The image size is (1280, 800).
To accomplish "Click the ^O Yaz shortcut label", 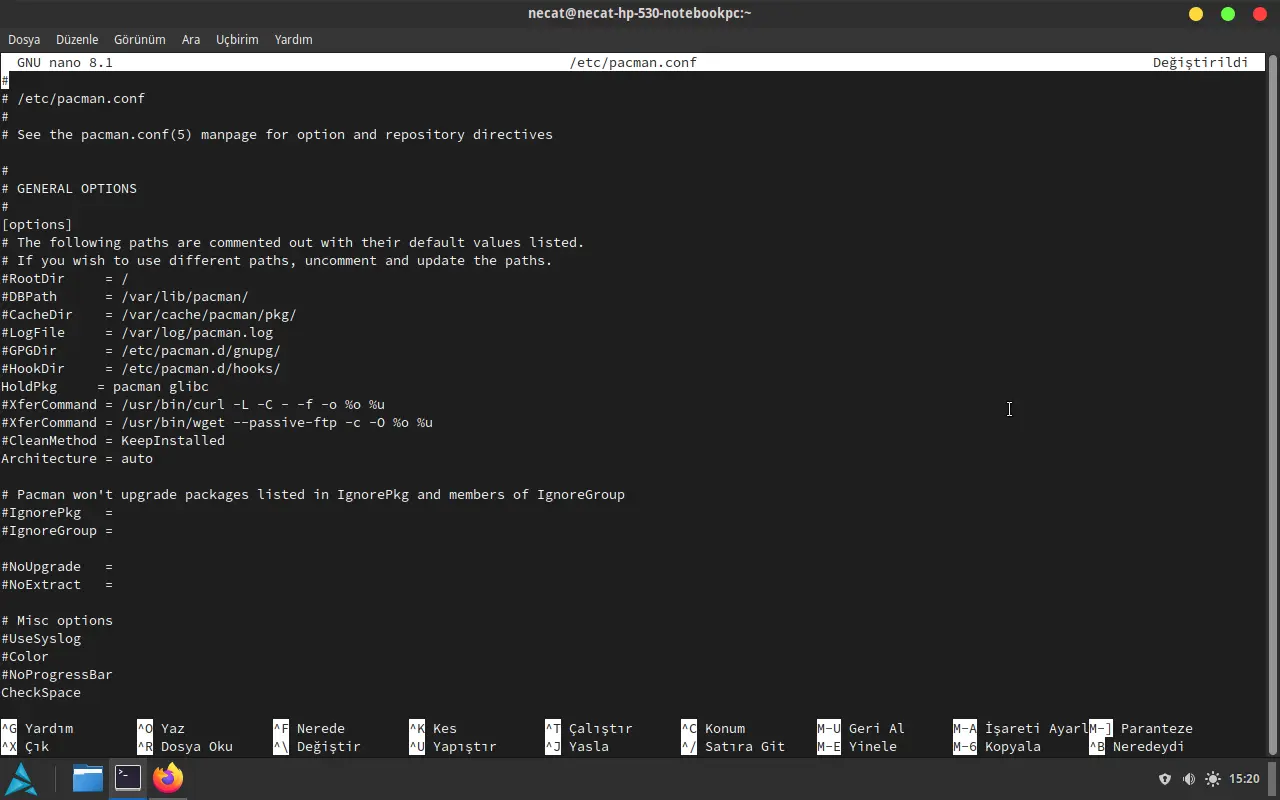I will (161, 728).
